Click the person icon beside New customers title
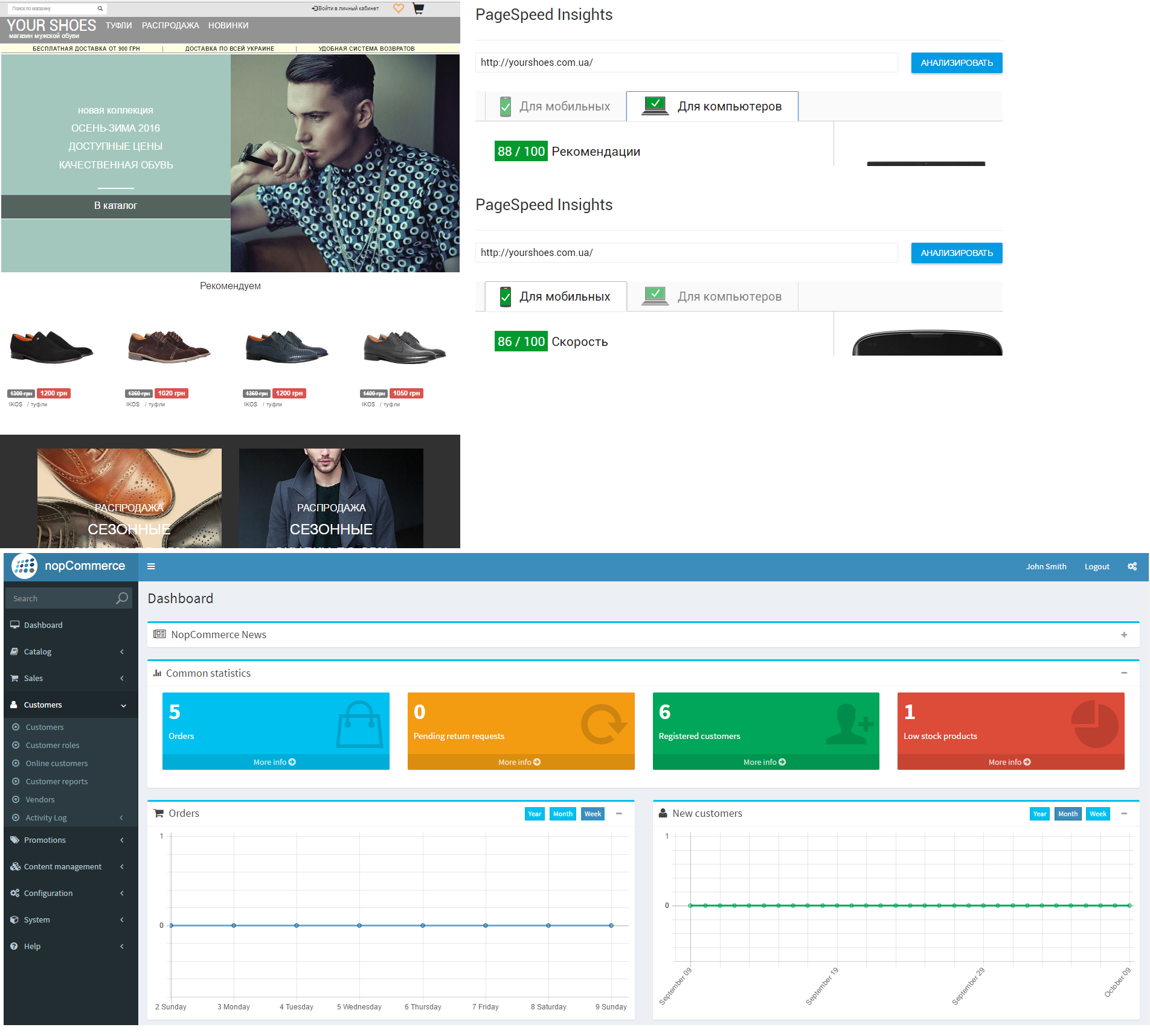The height and width of the screenshot is (1036, 1150). coord(663,813)
